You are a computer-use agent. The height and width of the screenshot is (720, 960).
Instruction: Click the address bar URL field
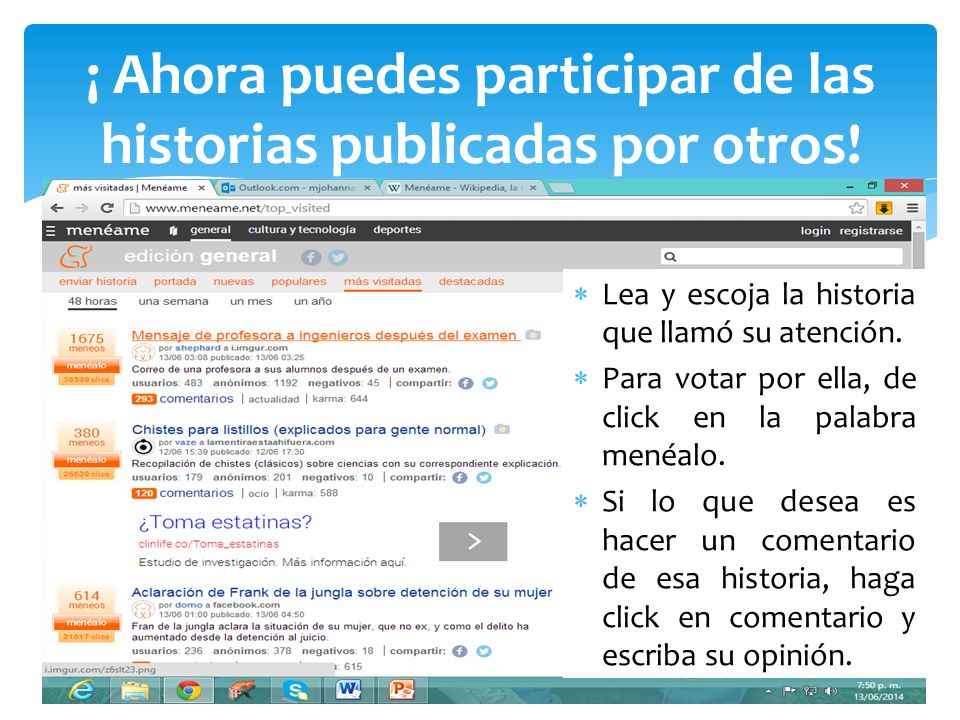[484, 208]
